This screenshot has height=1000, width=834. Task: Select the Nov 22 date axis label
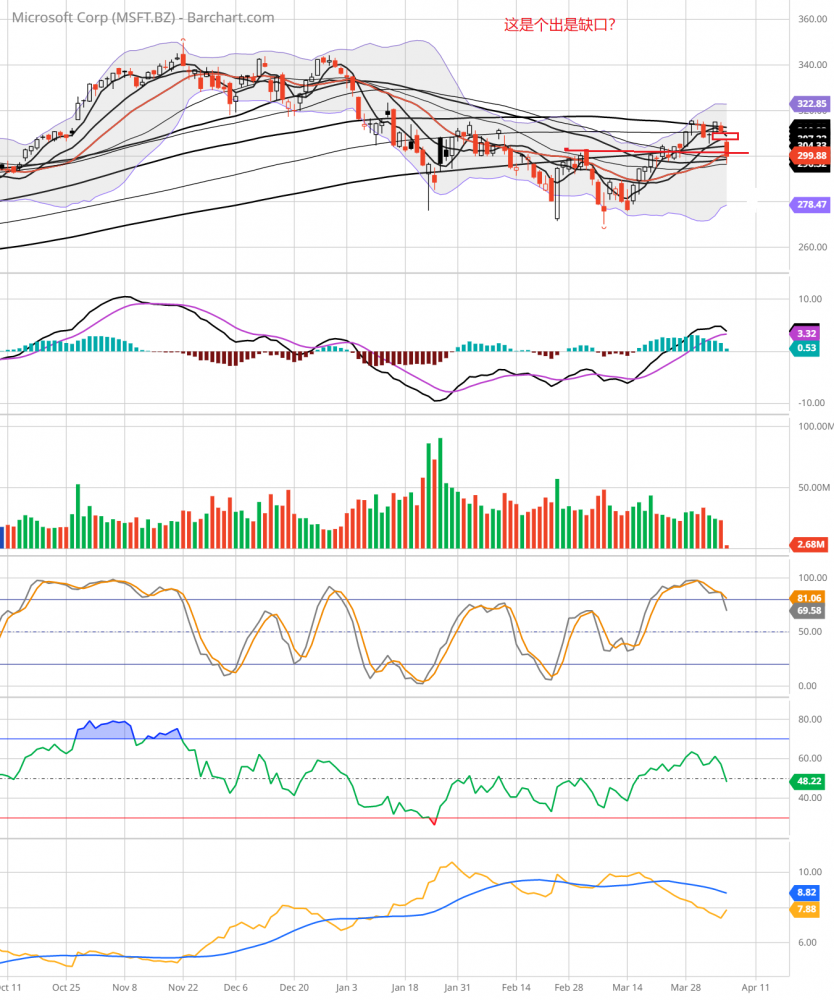181,986
